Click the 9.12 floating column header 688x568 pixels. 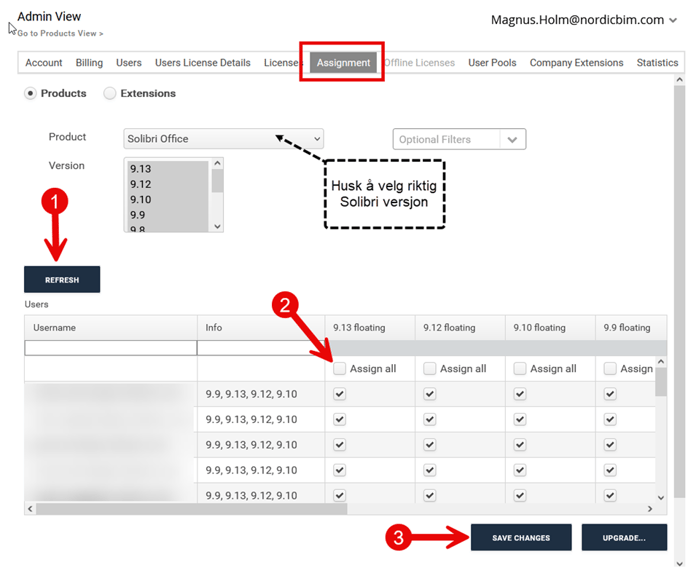click(460, 328)
